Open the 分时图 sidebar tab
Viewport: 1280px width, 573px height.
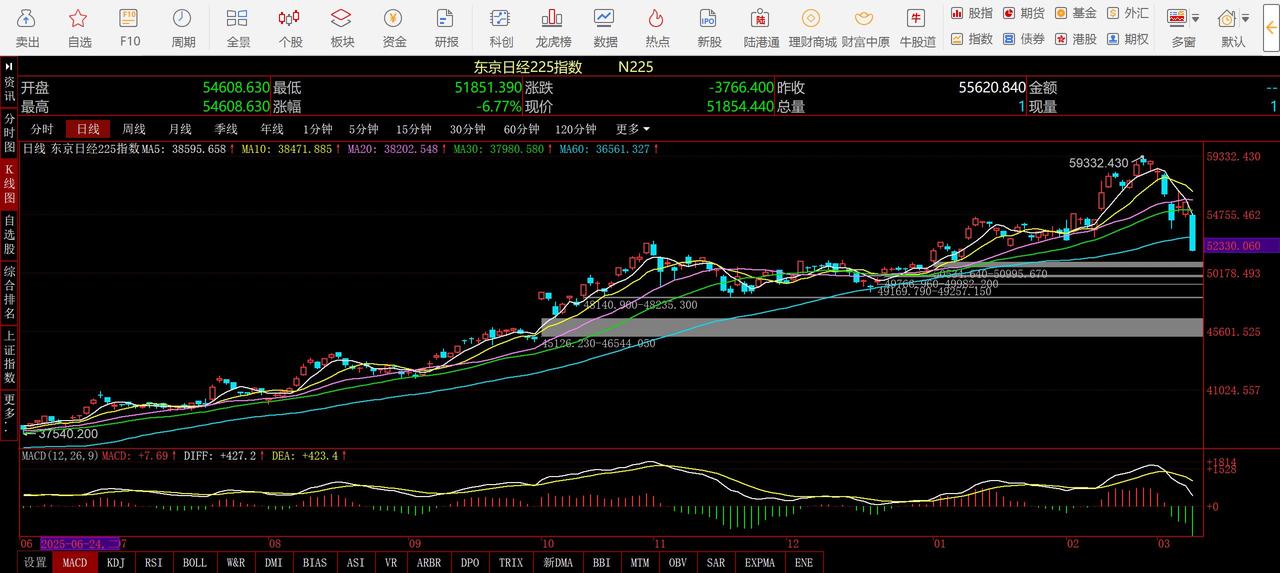coord(9,133)
